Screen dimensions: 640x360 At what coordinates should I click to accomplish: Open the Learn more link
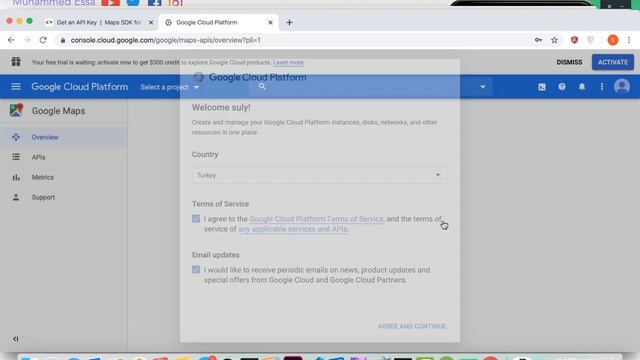click(288, 62)
